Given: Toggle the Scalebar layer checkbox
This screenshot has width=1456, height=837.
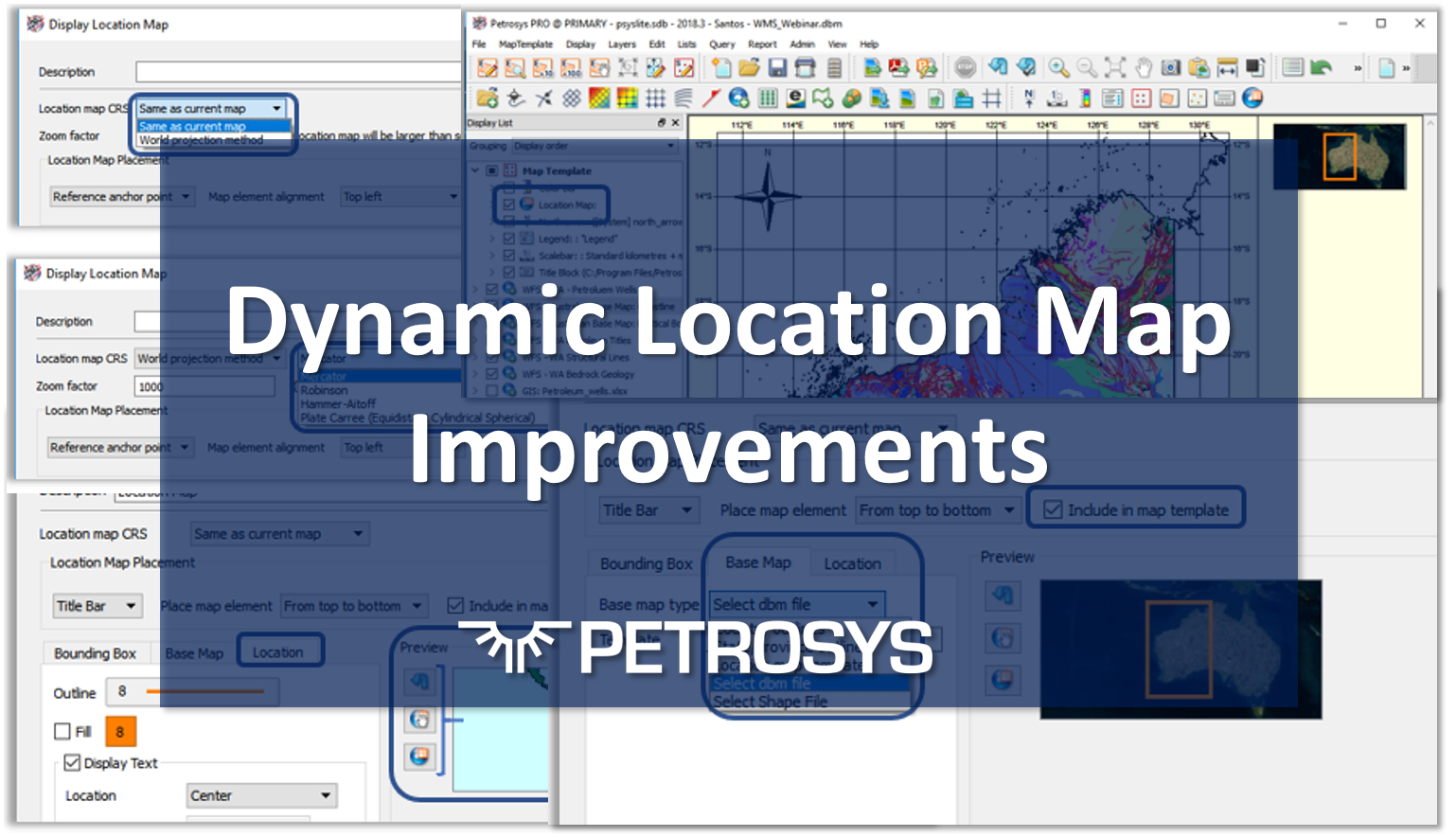Looking at the screenshot, I should click(x=509, y=256).
